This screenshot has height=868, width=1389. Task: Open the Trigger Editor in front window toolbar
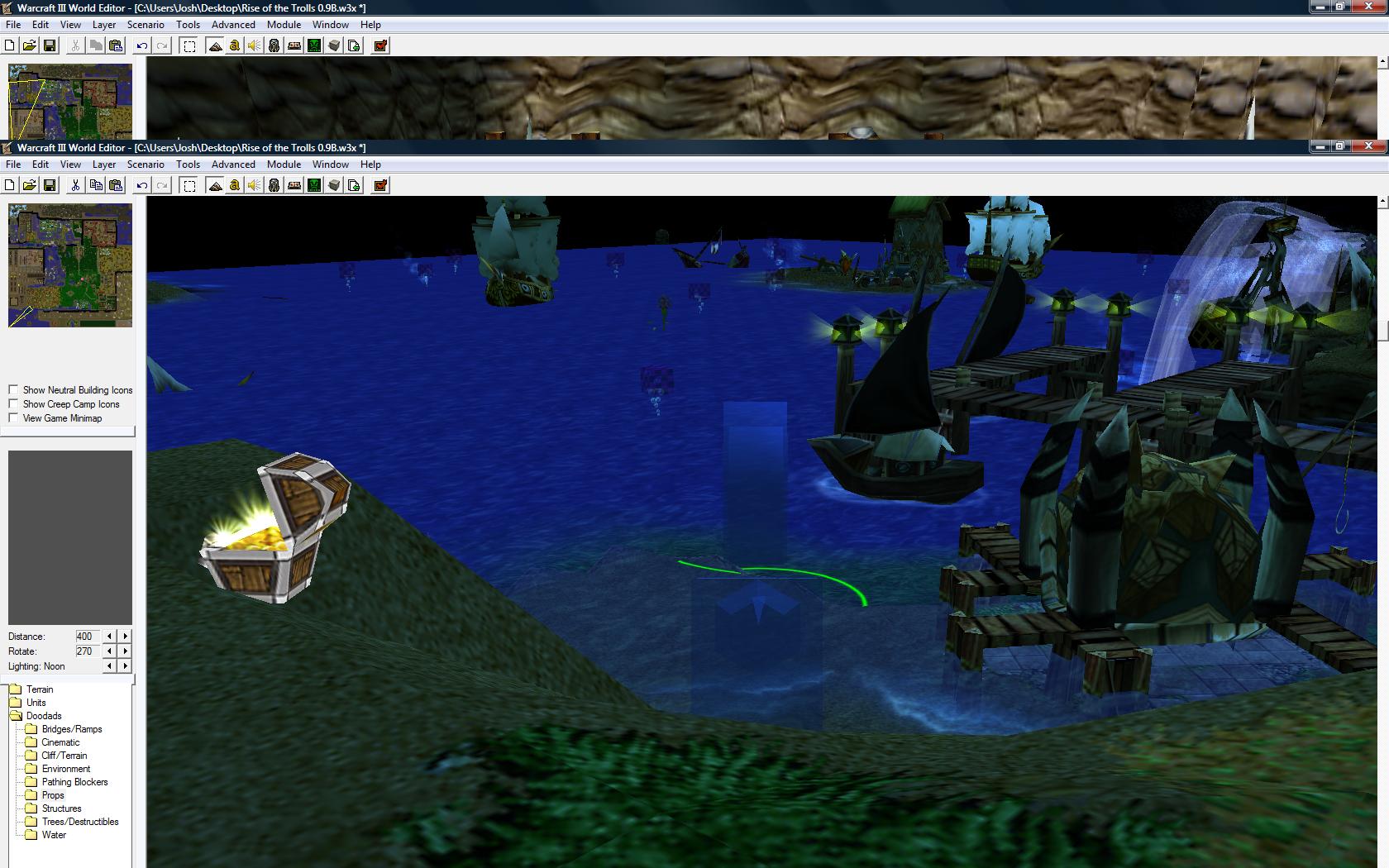click(235, 185)
